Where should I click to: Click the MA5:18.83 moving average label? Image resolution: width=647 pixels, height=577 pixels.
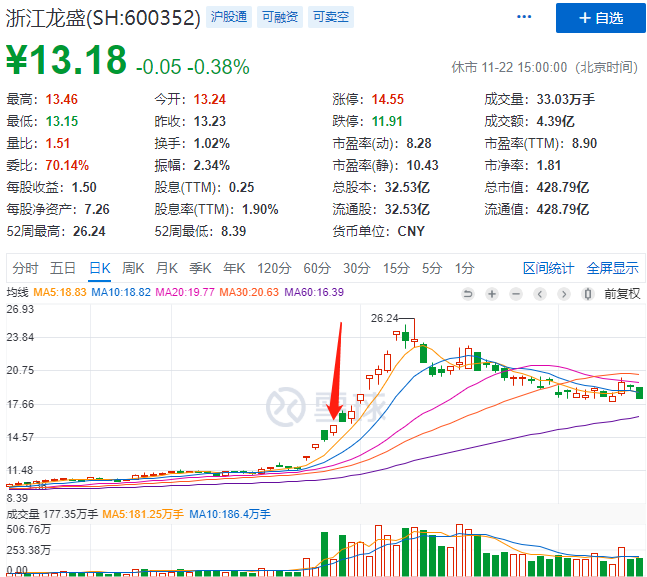coord(60,292)
